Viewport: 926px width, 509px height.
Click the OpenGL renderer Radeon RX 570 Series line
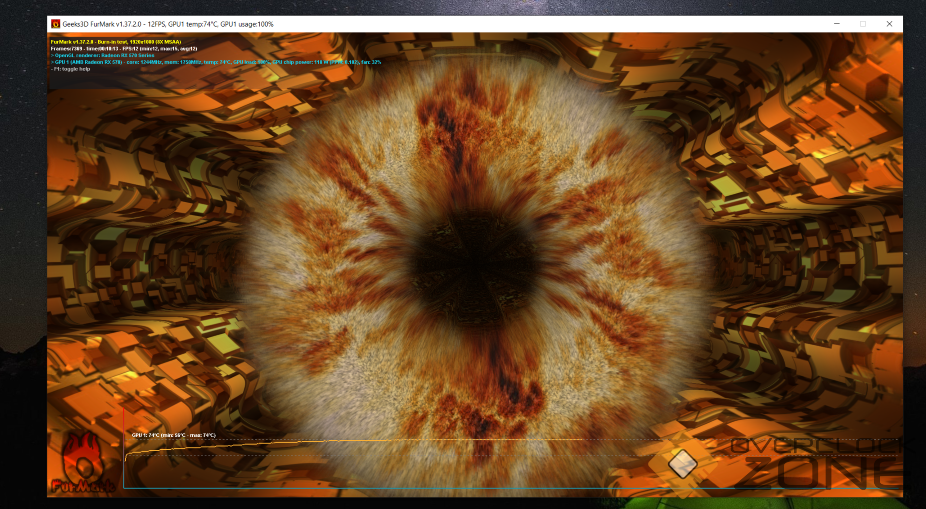coord(106,56)
